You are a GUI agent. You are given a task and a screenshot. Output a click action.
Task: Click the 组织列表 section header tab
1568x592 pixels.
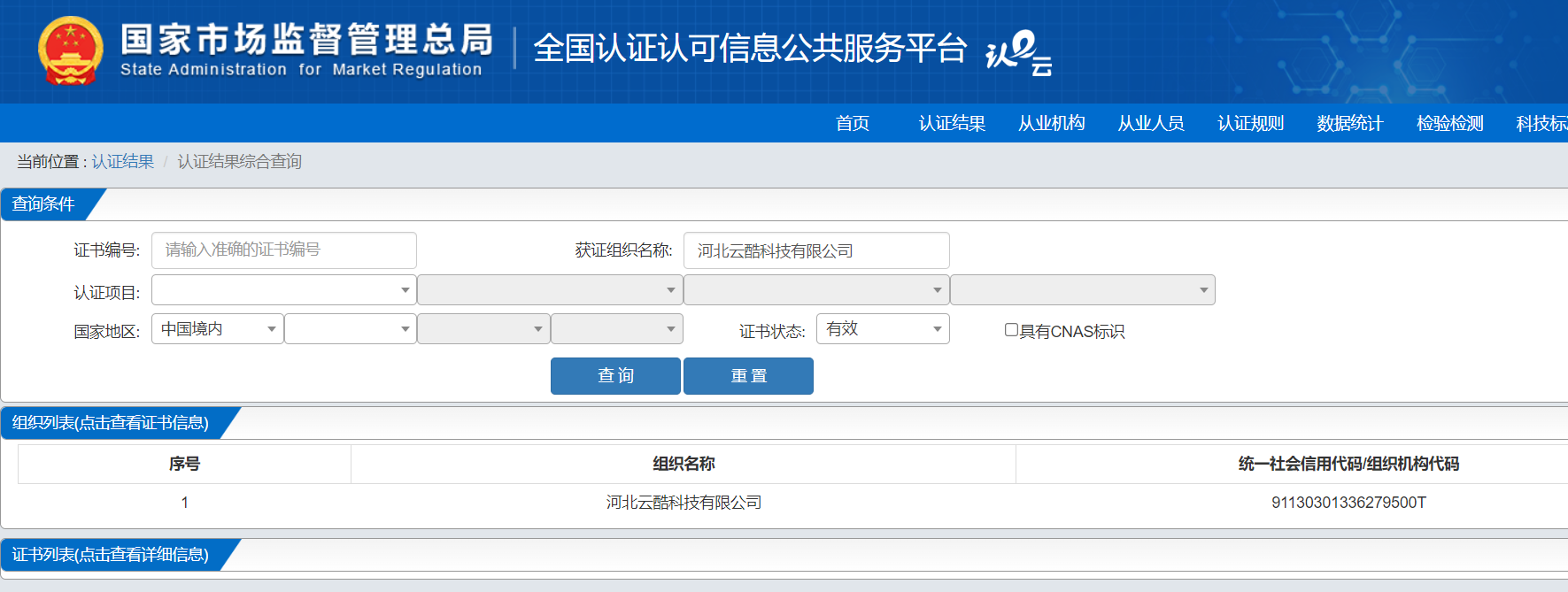tap(111, 423)
